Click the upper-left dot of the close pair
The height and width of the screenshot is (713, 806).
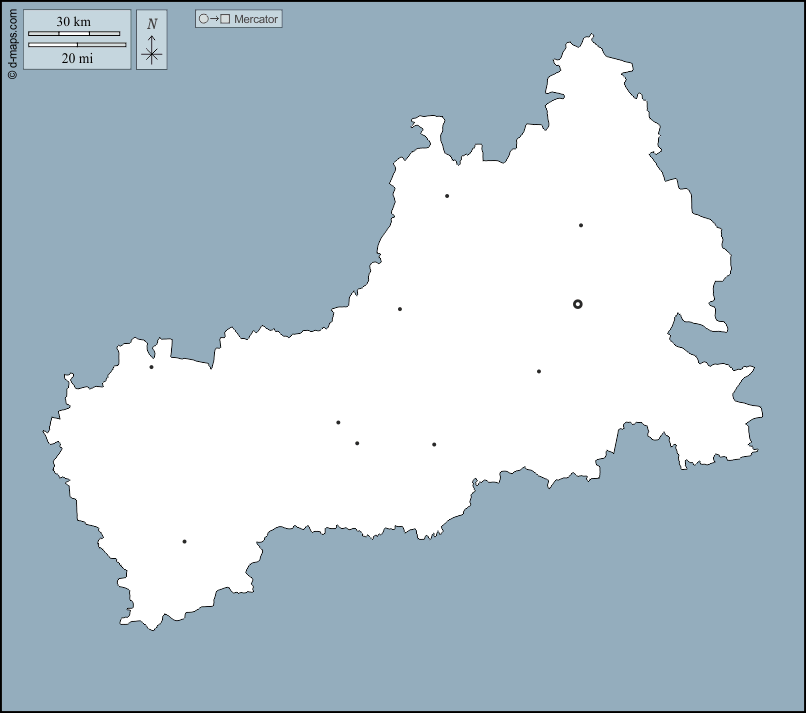coord(338,422)
